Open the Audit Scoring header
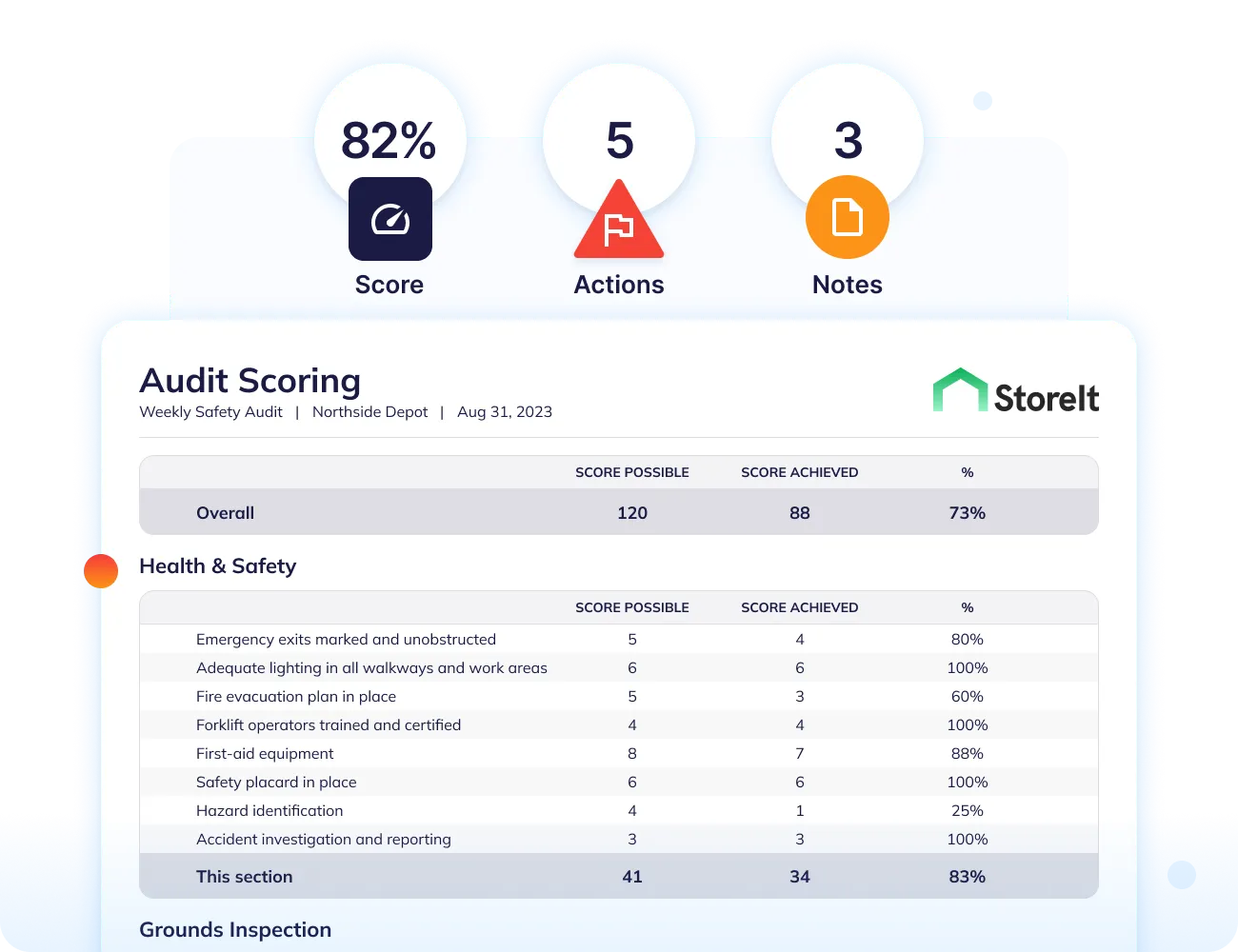 coord(250,380)
